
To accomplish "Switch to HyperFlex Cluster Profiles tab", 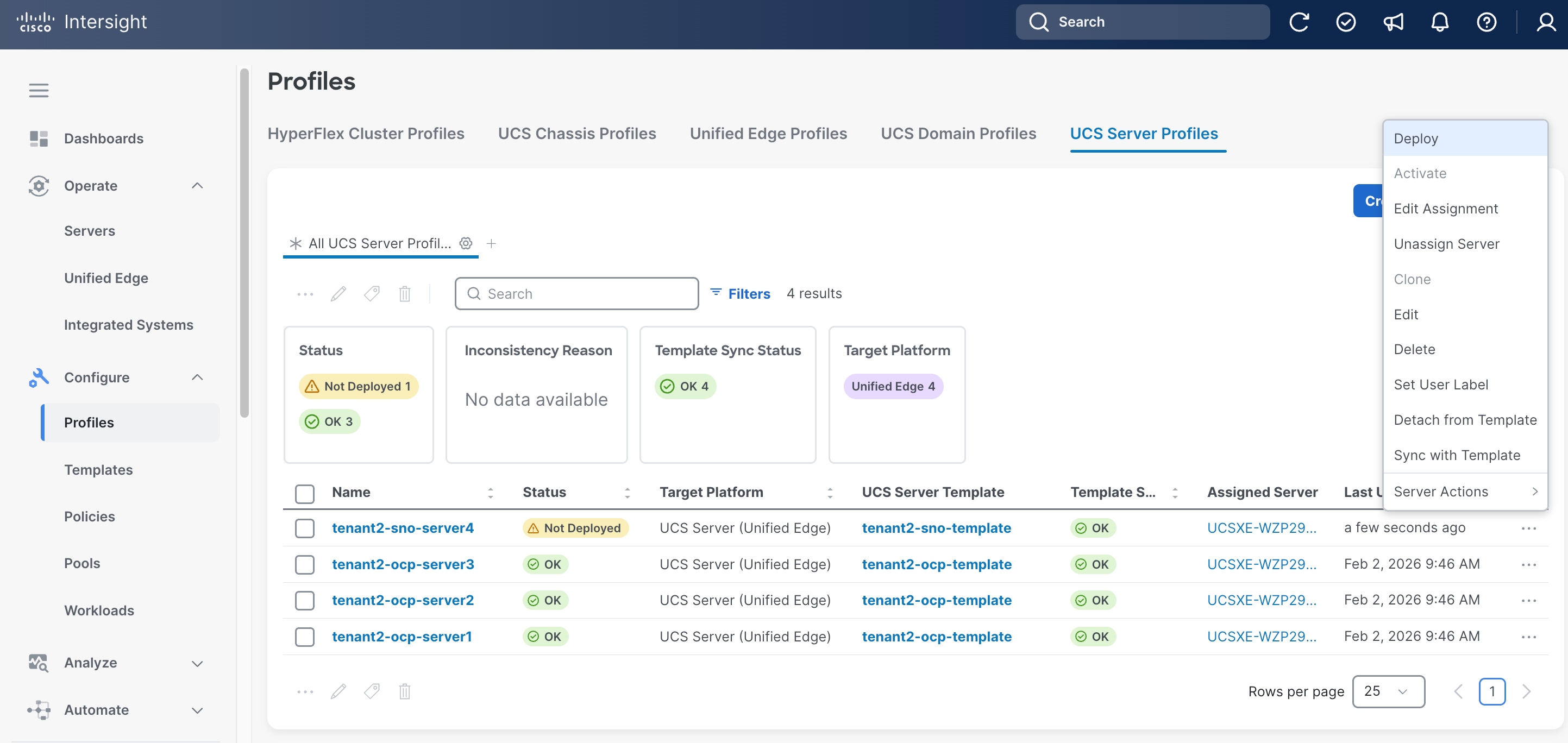I will pyautogui.click(x=366, y=134).
